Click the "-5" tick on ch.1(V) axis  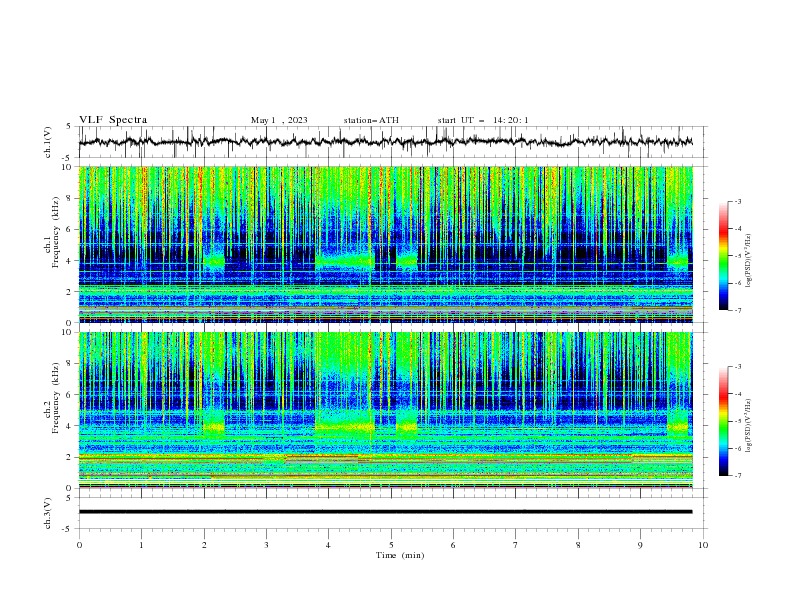68,158
